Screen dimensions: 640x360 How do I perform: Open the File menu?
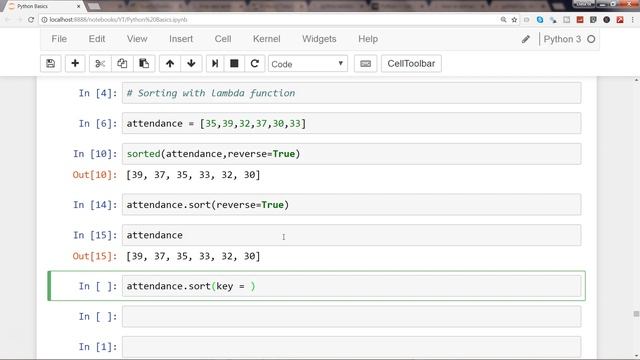pos(59,39)
